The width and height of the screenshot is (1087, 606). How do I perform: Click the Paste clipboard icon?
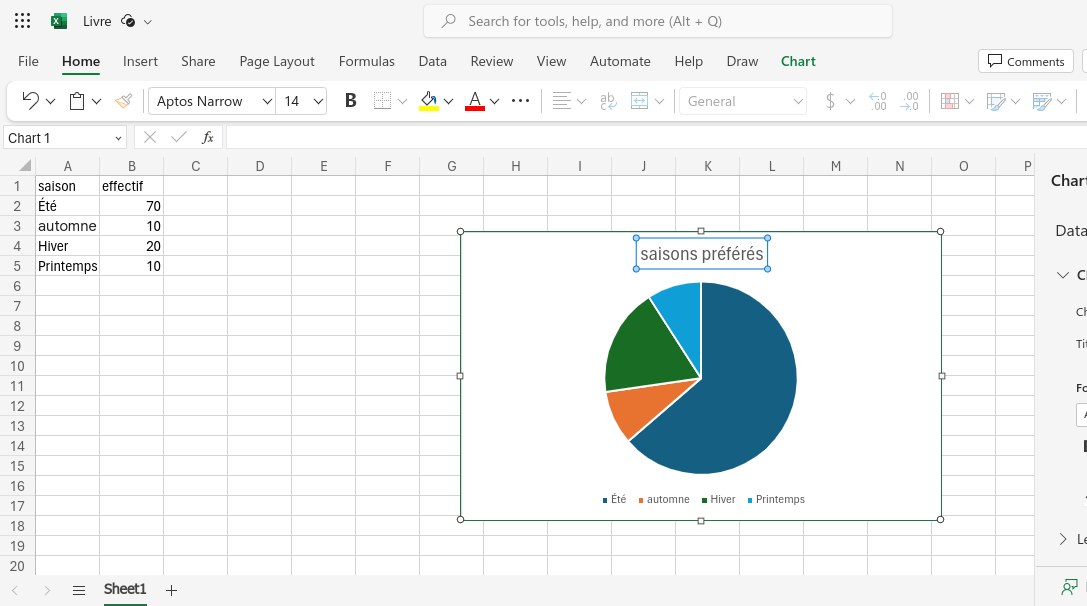pos(77,101)
